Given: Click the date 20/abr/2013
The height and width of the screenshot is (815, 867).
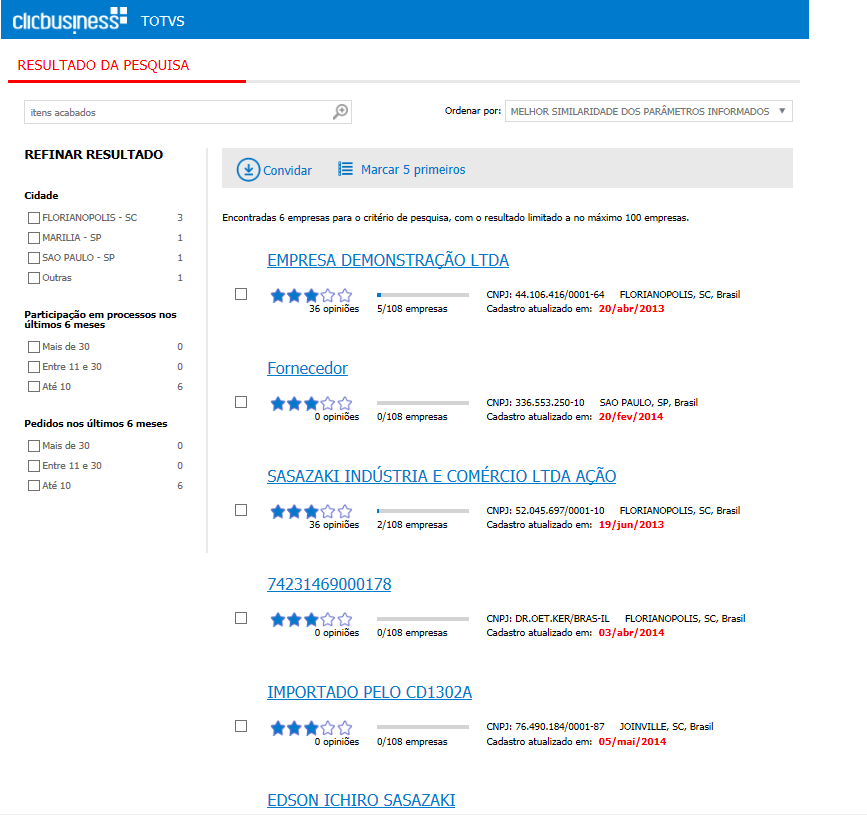Looking at the screenshot, I should pos(631,309).
